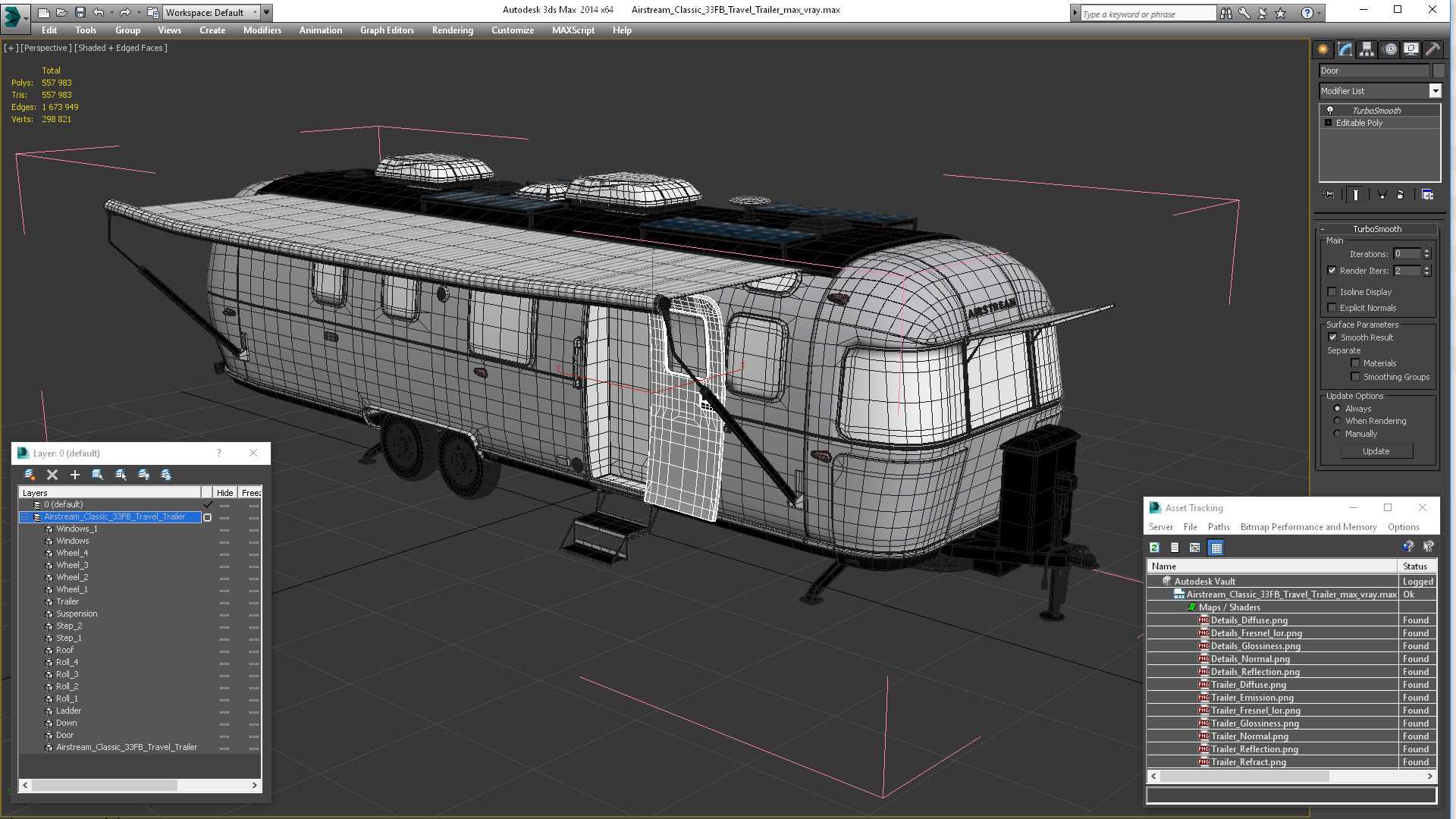This screenshot has height=819, width=1456.
Task: Increase Iterations spinner value
Action: pyautogui.click(x=1426, y=251)
